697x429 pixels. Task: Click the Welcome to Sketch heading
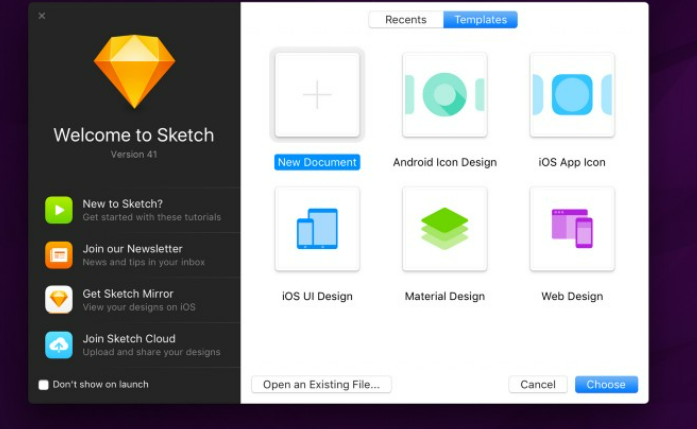click(134, 135)
